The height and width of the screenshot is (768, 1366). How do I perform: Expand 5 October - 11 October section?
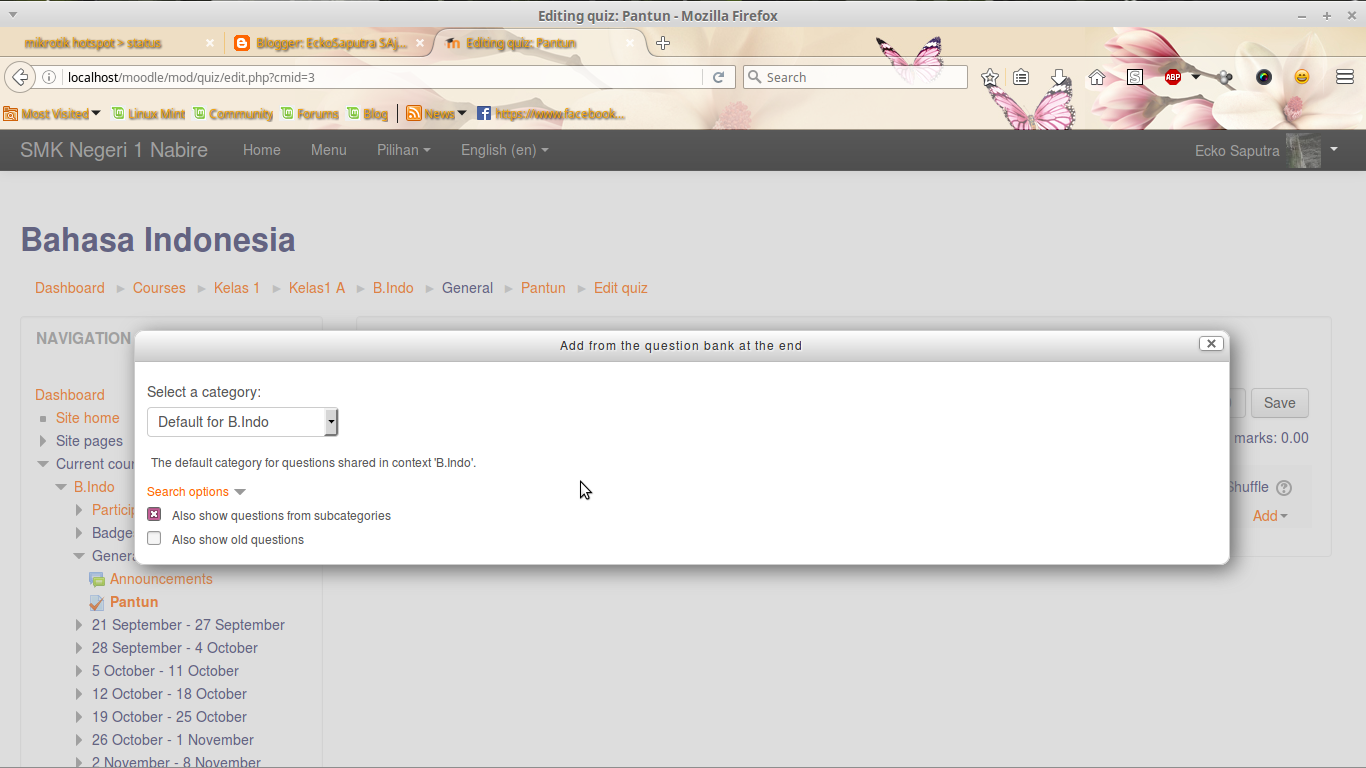pos(79,671)
